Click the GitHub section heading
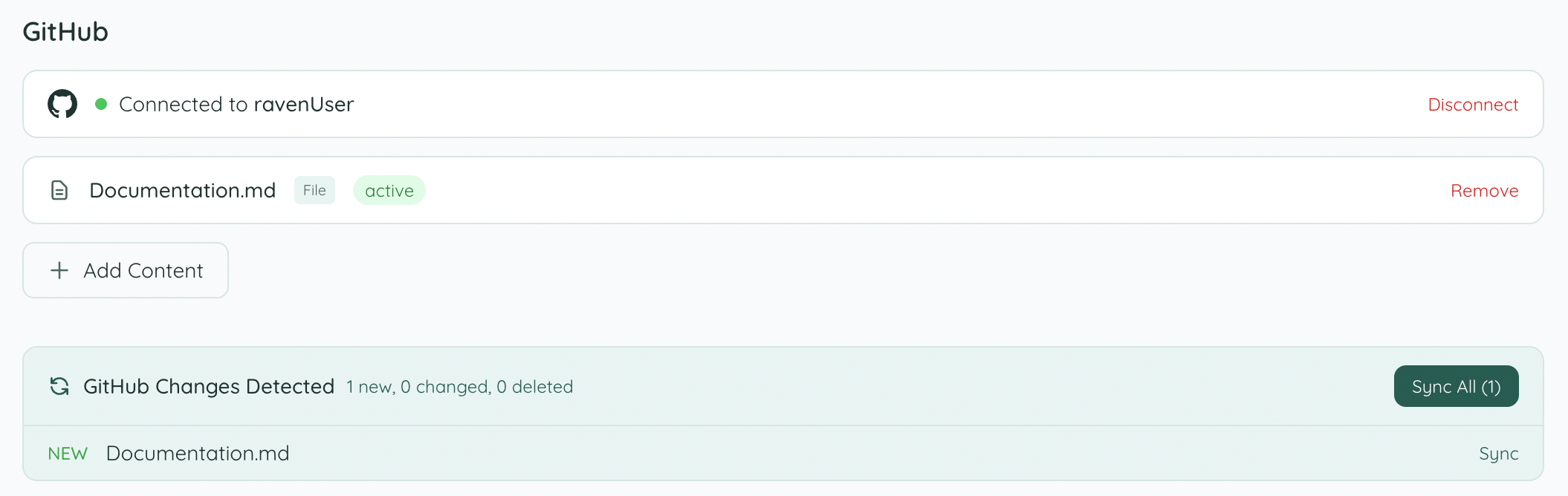1568x496 pixels. click(65, 31)
